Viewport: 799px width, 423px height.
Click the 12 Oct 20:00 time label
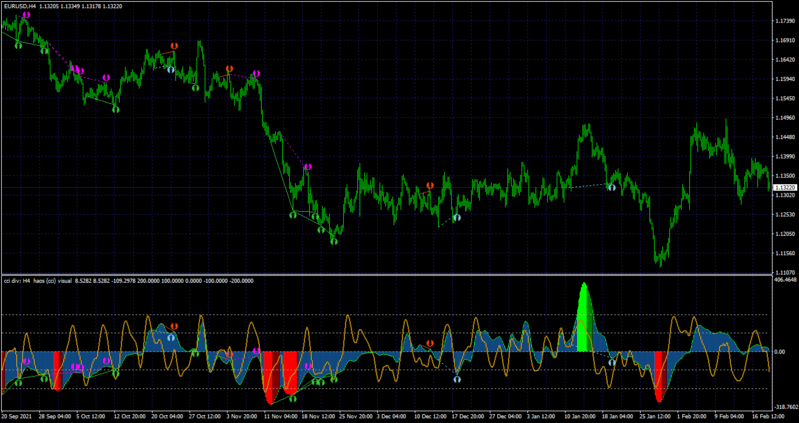[x=128, y=416]
